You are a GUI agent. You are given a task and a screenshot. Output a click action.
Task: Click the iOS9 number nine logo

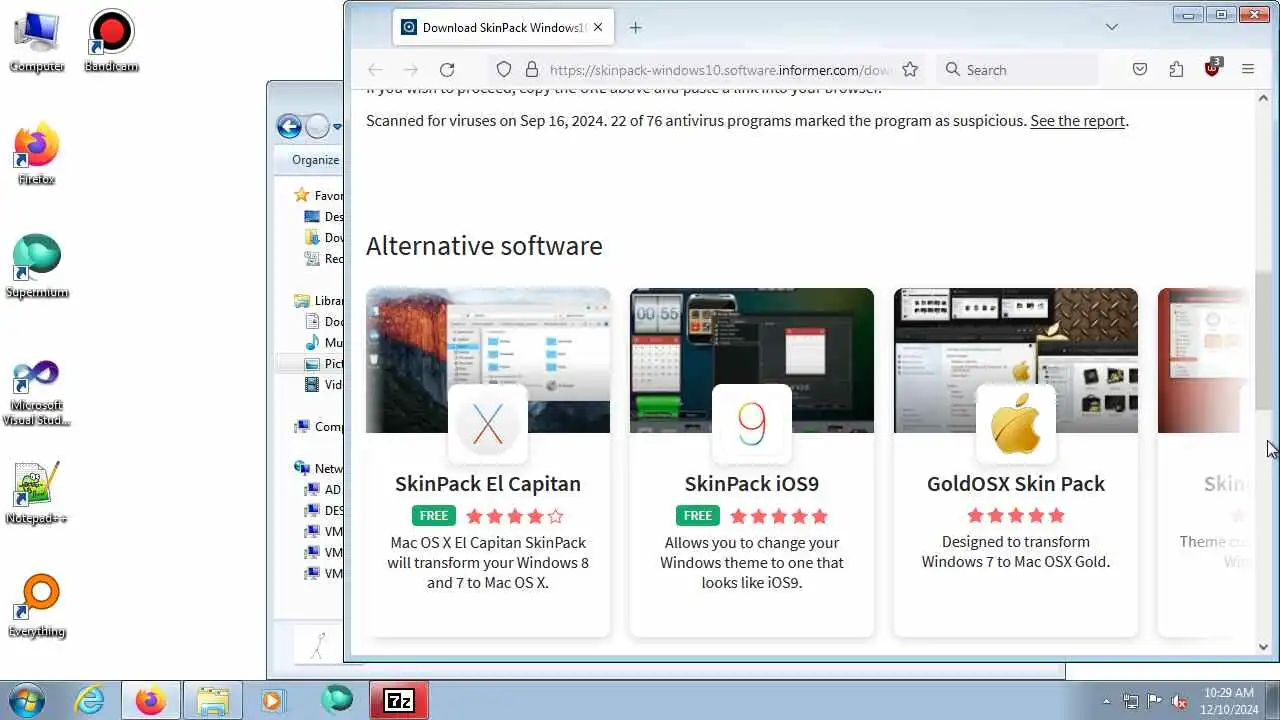pyautogui.click(x=752, y=424)
